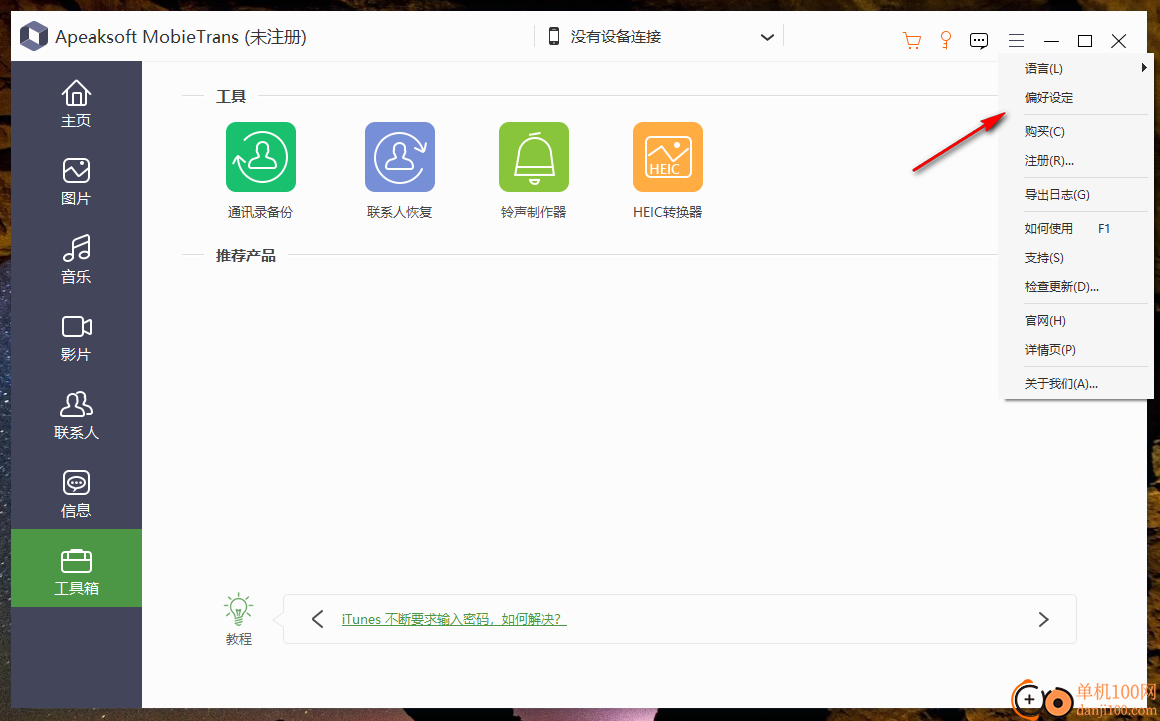
Task: Maximize the MobieTrans window
Action: click(x=1085, y=41)
